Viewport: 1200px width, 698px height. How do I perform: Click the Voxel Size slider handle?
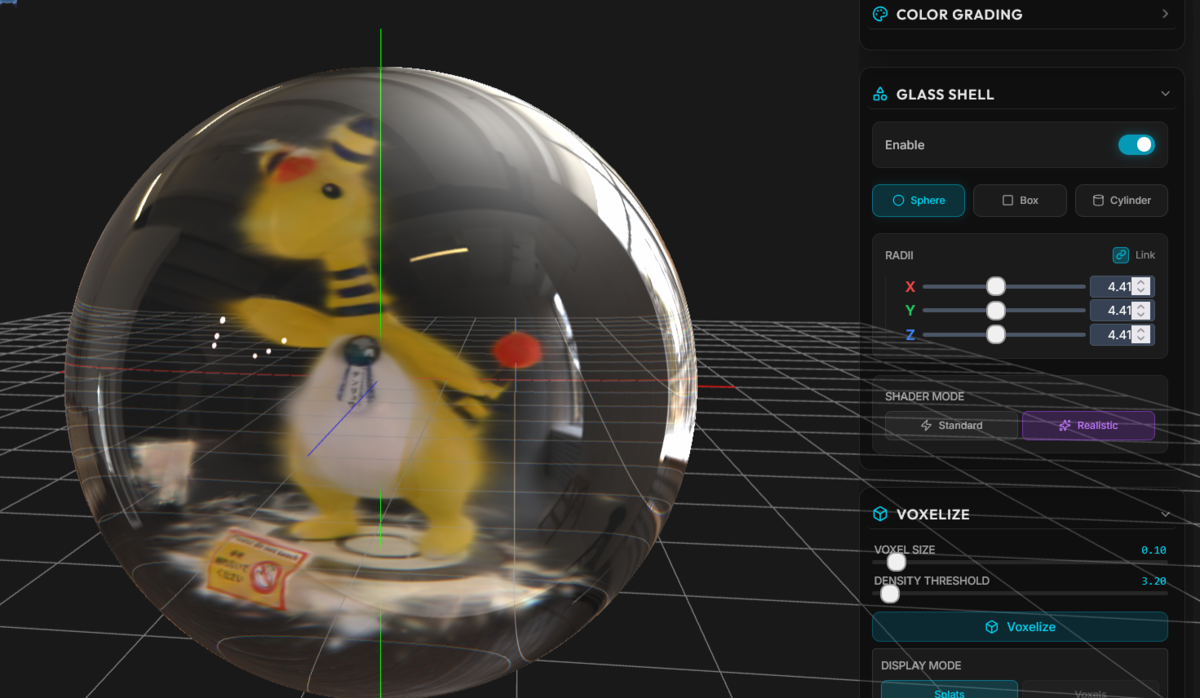tap(896, 562)
